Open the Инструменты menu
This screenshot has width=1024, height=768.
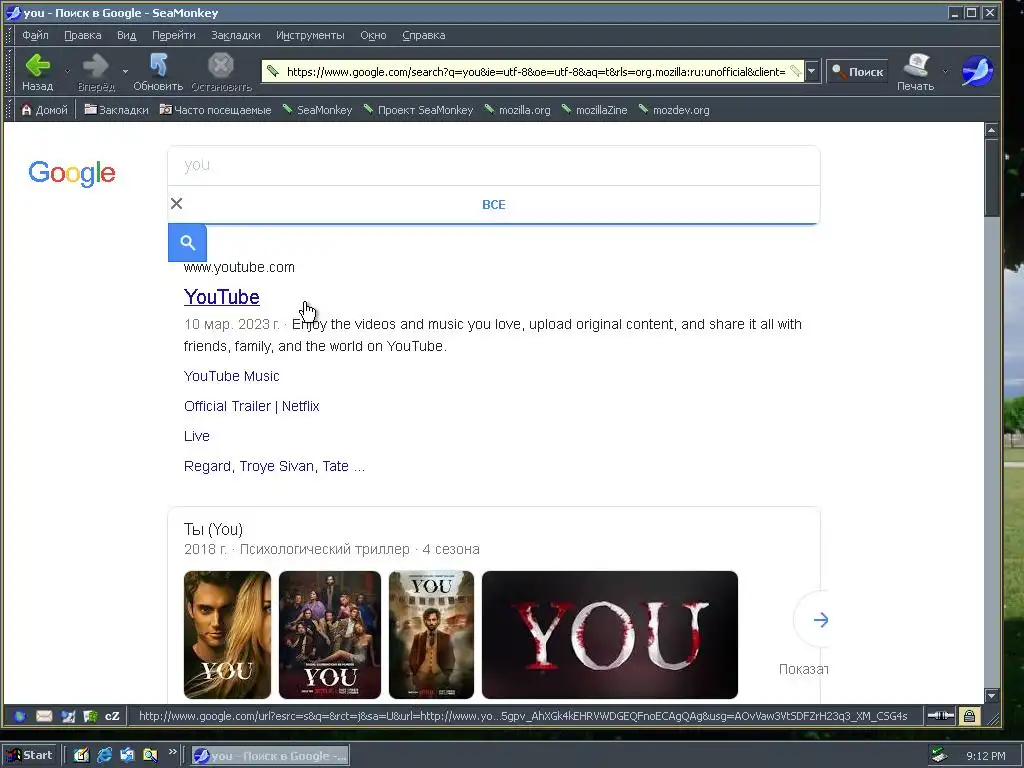[x=310, y=35]
